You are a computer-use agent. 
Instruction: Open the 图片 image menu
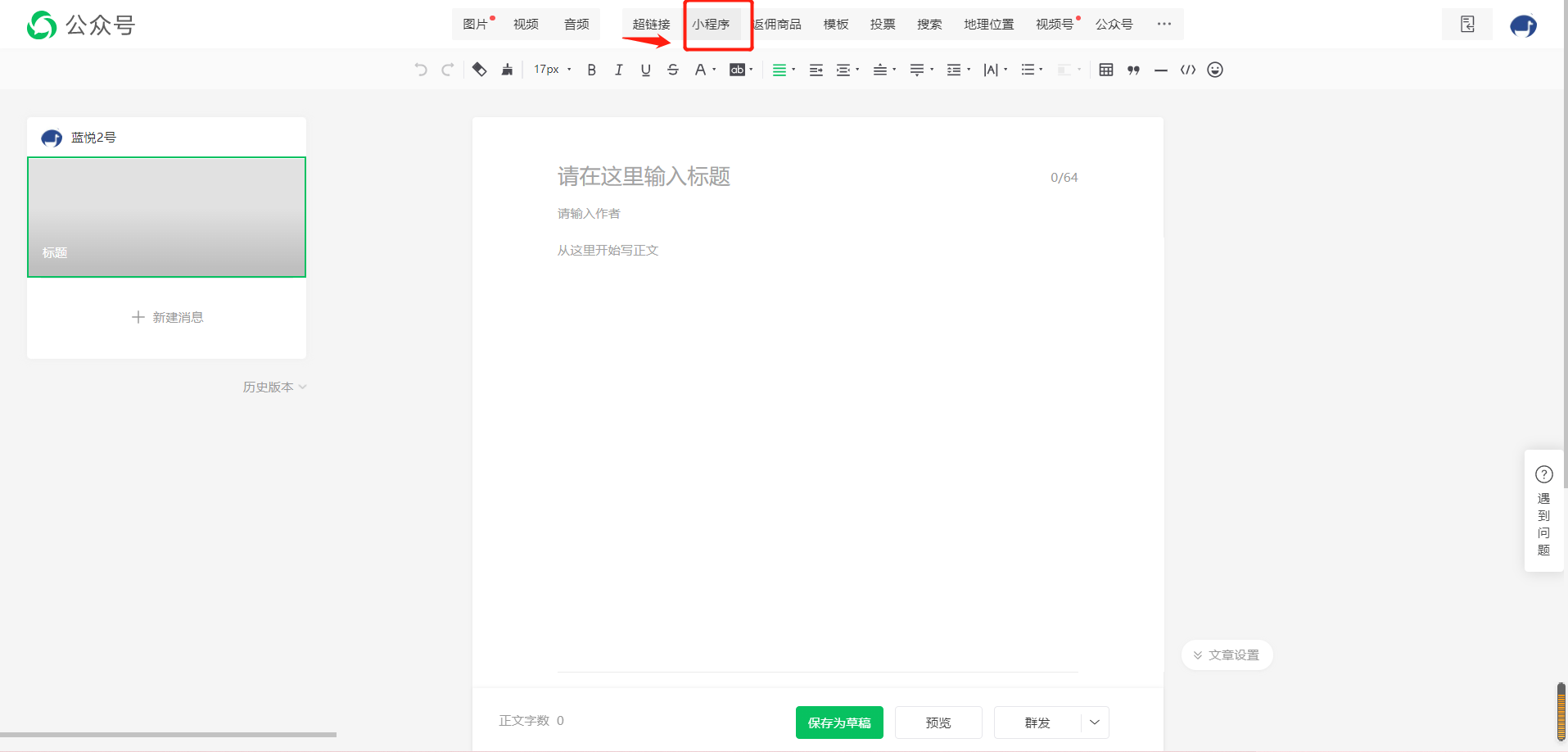click(x=476, y=25)
